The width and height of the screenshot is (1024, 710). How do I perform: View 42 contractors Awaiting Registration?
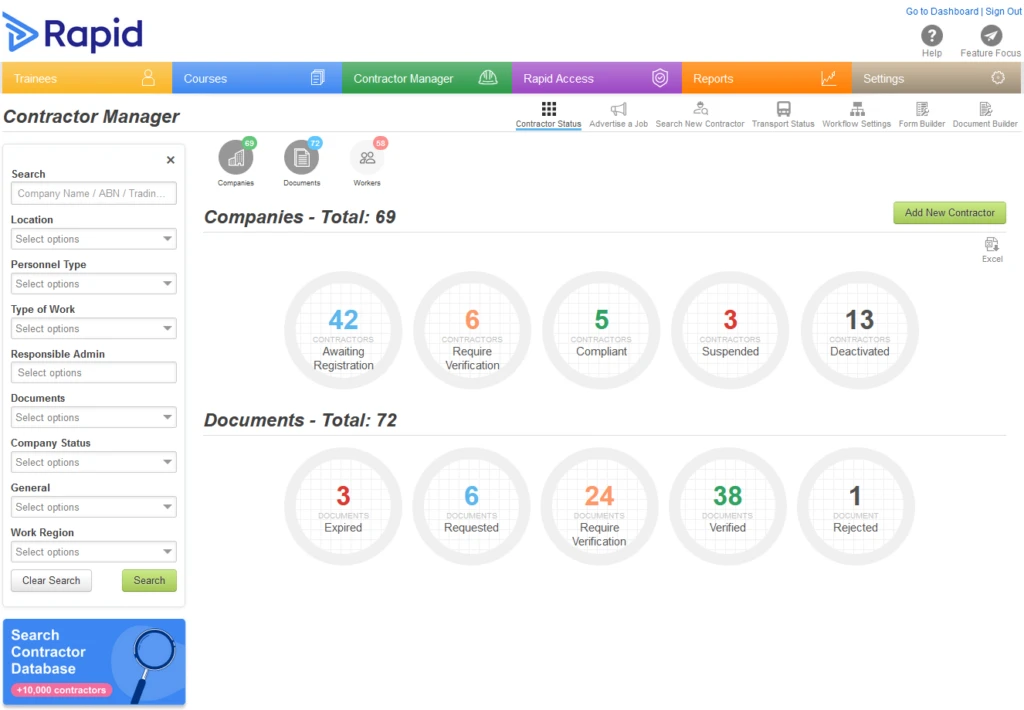click(x=343, y=331)
